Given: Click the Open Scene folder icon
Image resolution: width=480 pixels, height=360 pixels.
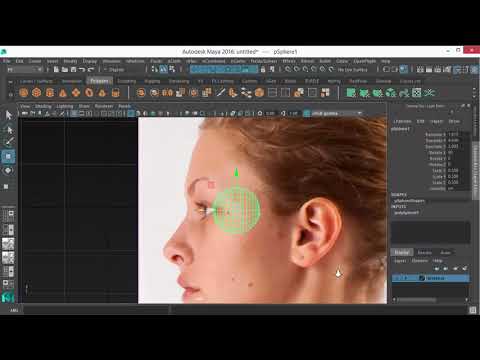Looking at the screenshot, I should (x=65, y=69).
